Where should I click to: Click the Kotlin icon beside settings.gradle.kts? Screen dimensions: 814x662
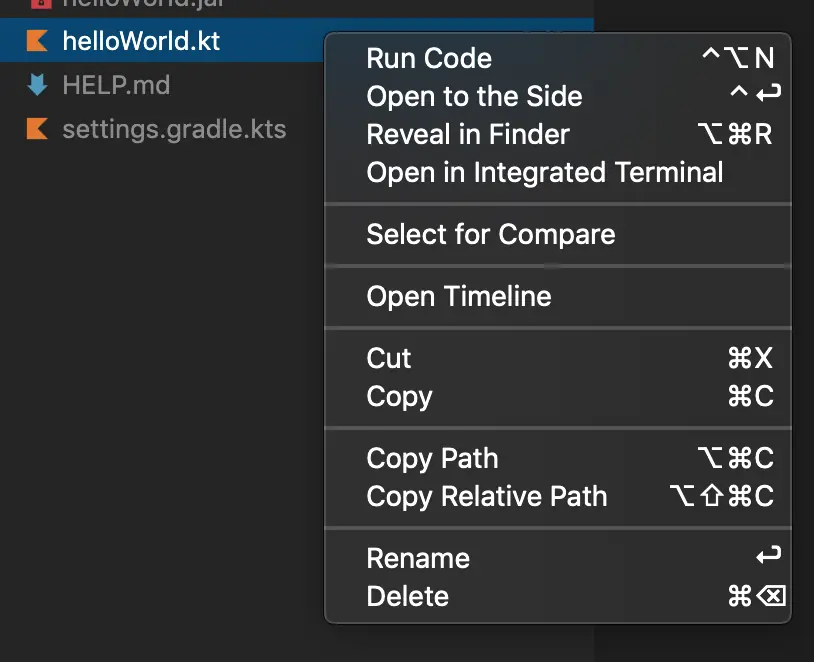(x=37, y=129)
